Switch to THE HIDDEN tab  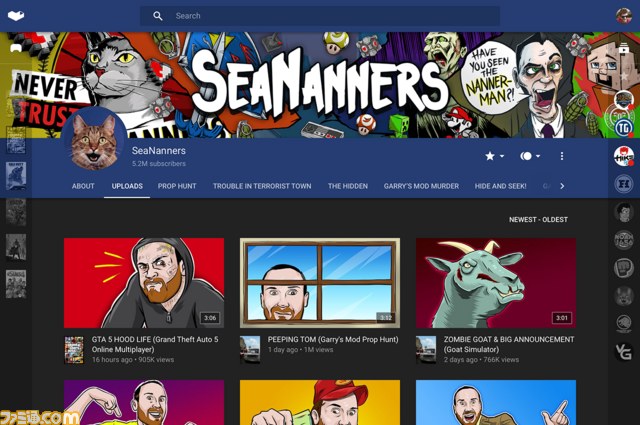348,186
